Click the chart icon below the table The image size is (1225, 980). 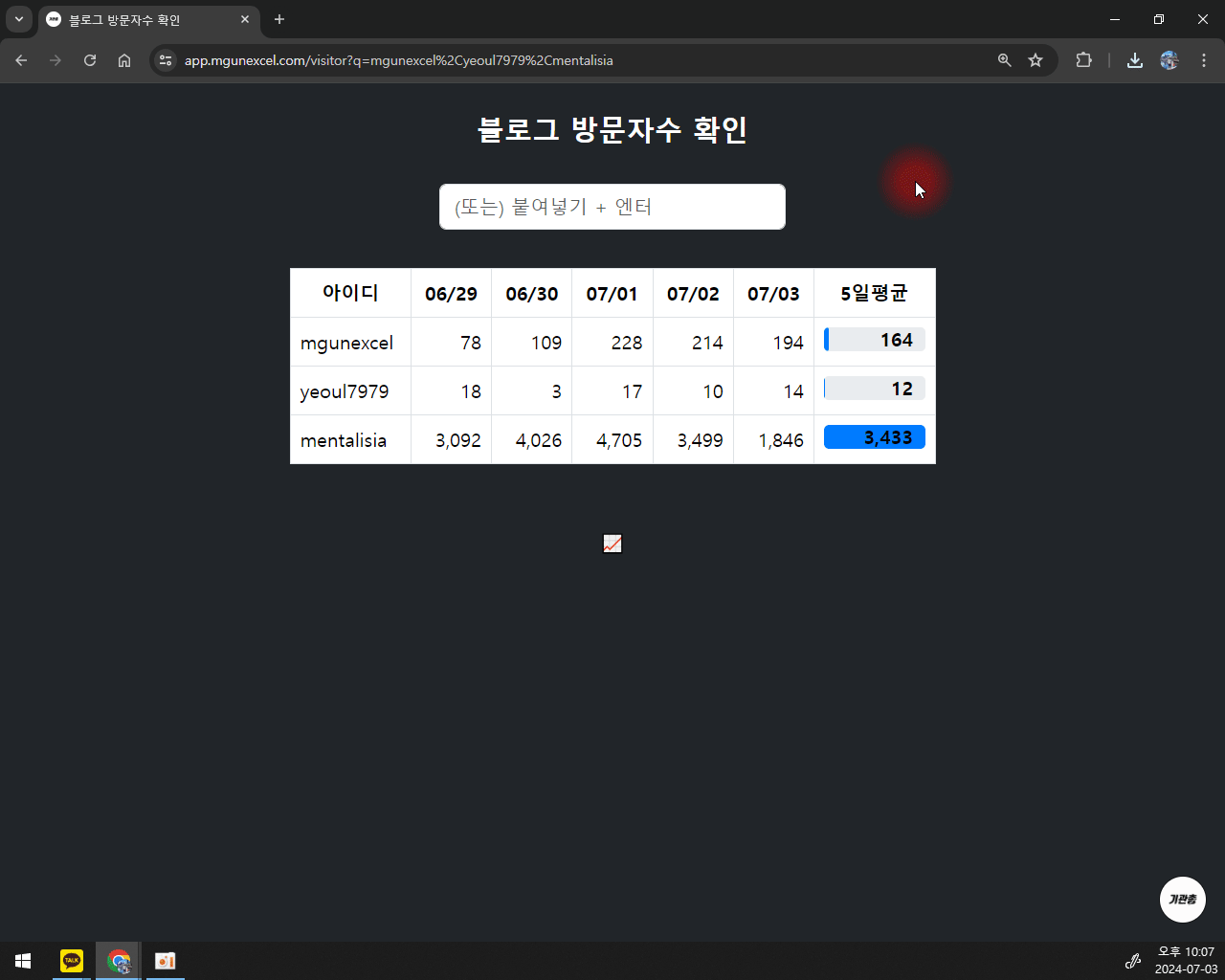pos(612,544)
